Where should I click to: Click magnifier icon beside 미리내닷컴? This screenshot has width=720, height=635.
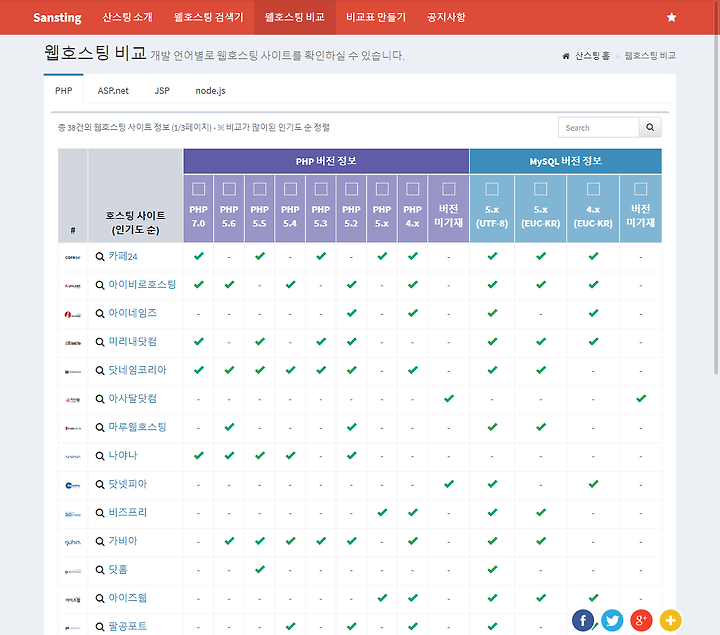click(x=100, y=342)
